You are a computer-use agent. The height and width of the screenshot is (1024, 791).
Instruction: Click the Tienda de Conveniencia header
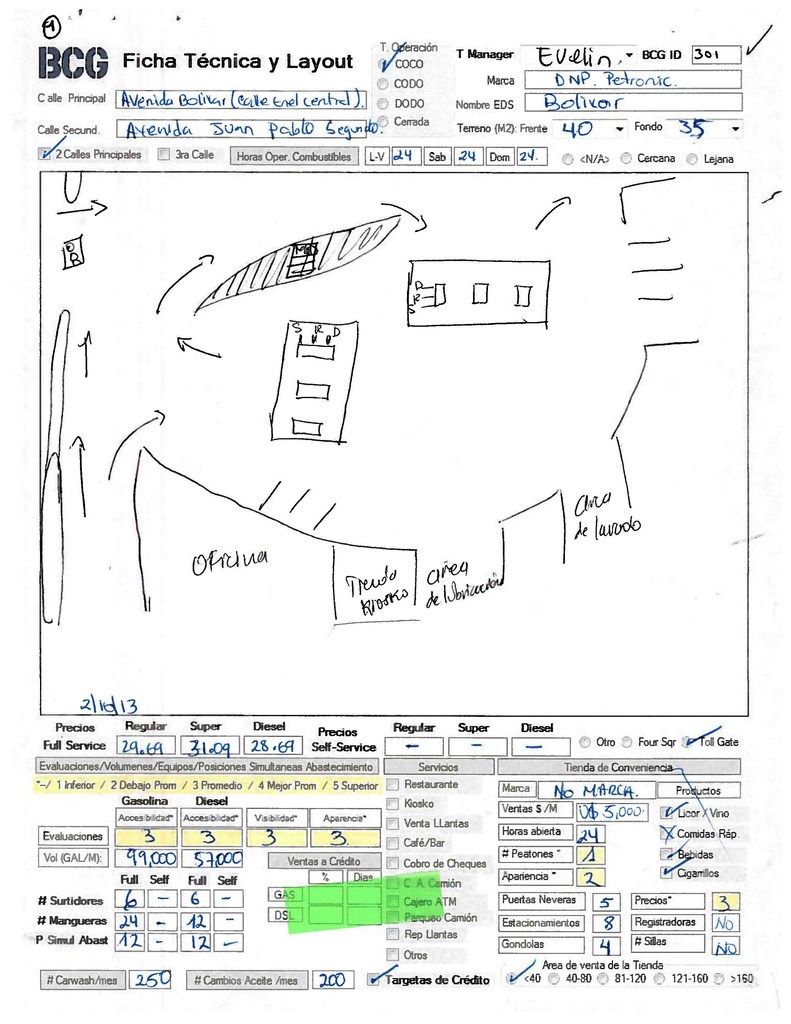pyautogui.click(x=619, y=767)
